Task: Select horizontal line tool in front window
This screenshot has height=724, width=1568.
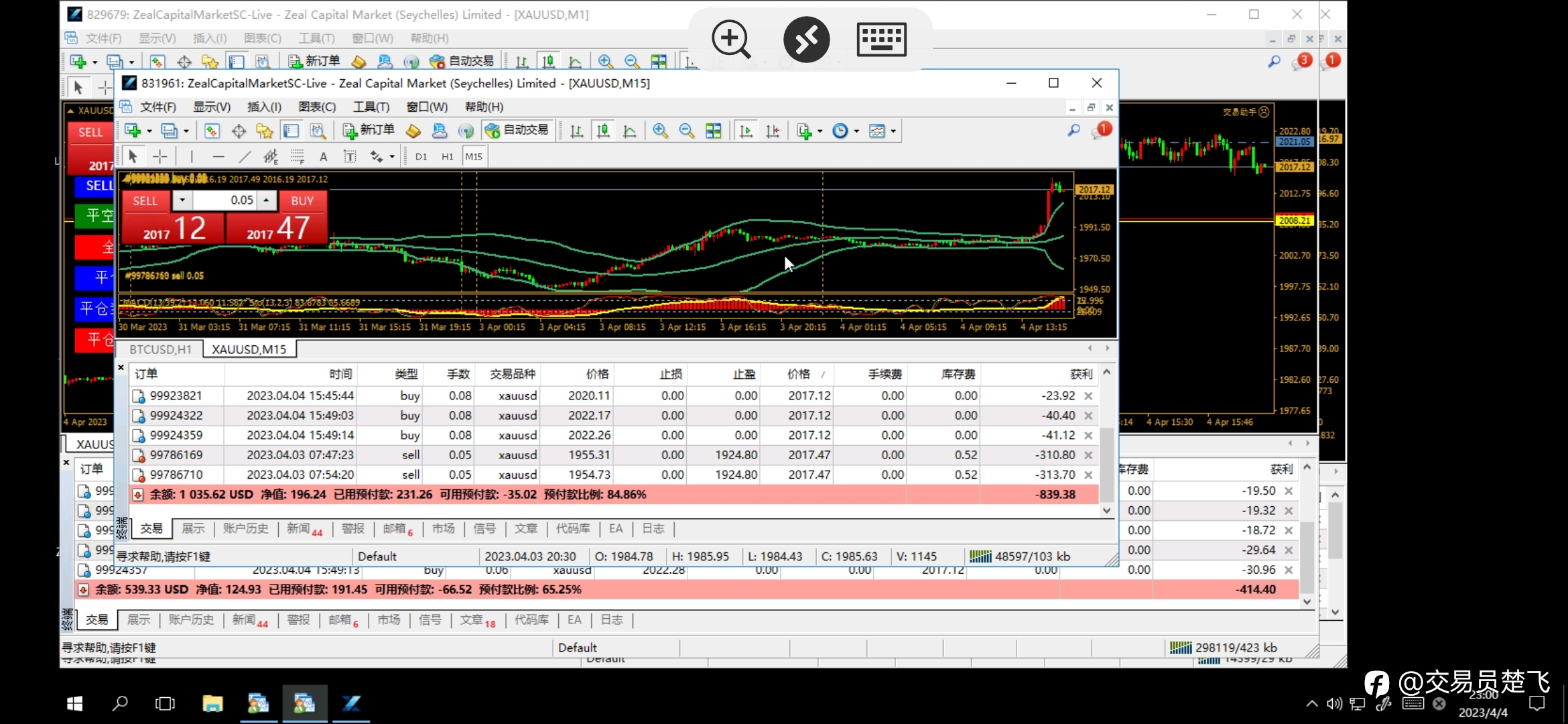Action: pyautogui.click(x=218, y=157)
